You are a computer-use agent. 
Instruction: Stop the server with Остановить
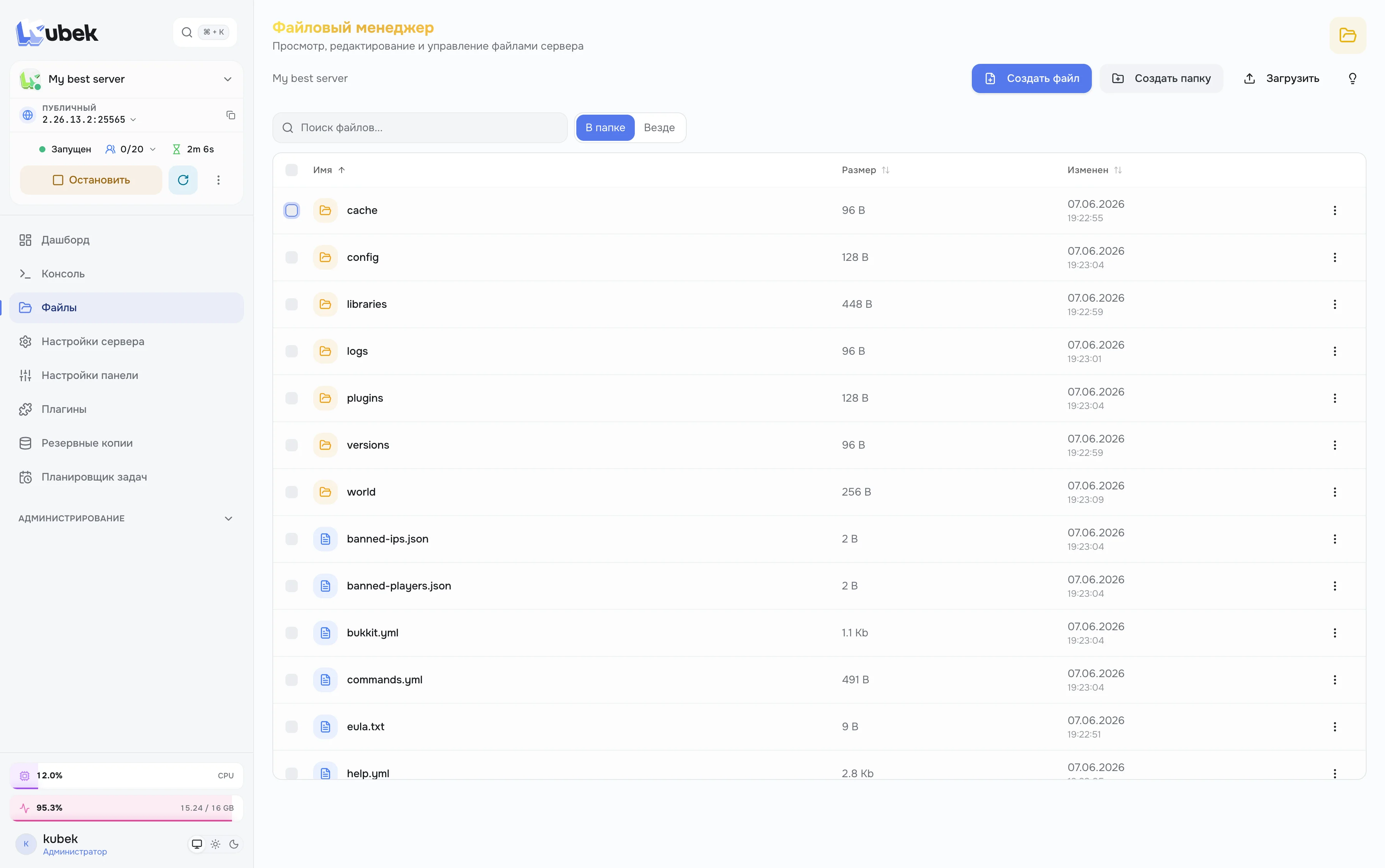point(91,180)
